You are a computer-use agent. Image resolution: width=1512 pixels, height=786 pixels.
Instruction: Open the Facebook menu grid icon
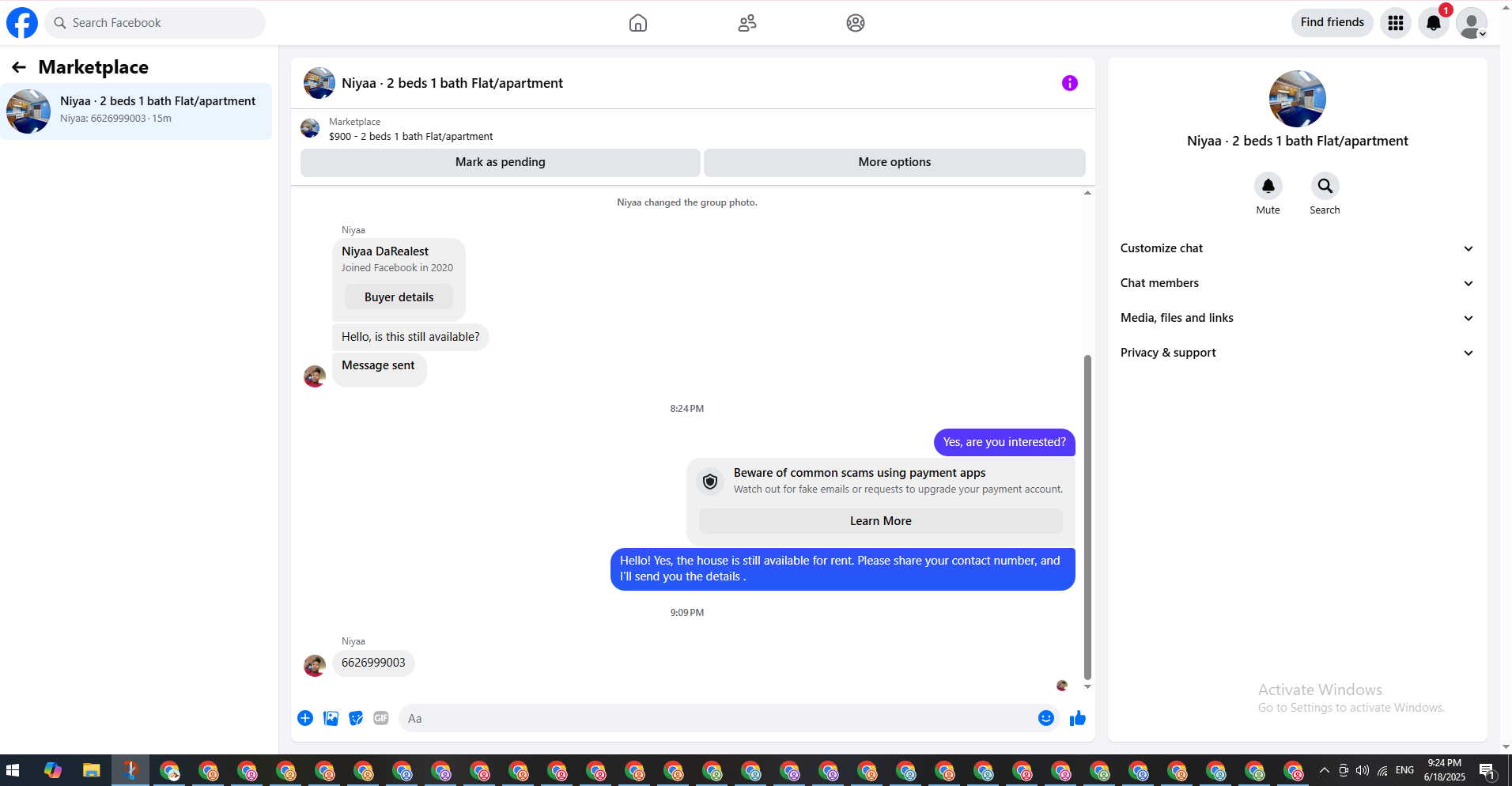click(x=1396, y=23)
